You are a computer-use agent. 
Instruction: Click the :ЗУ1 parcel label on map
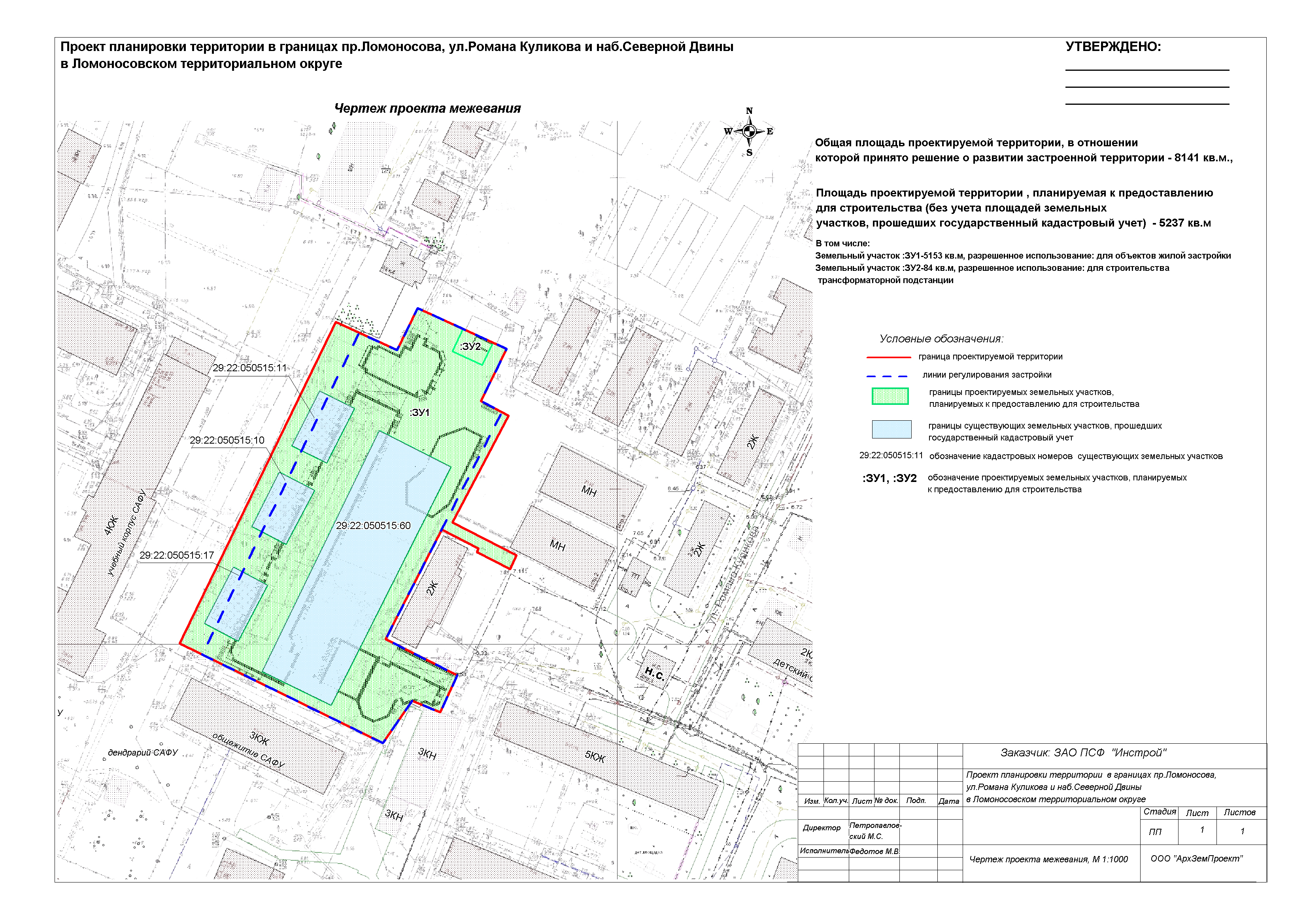(x=419, y=413)
